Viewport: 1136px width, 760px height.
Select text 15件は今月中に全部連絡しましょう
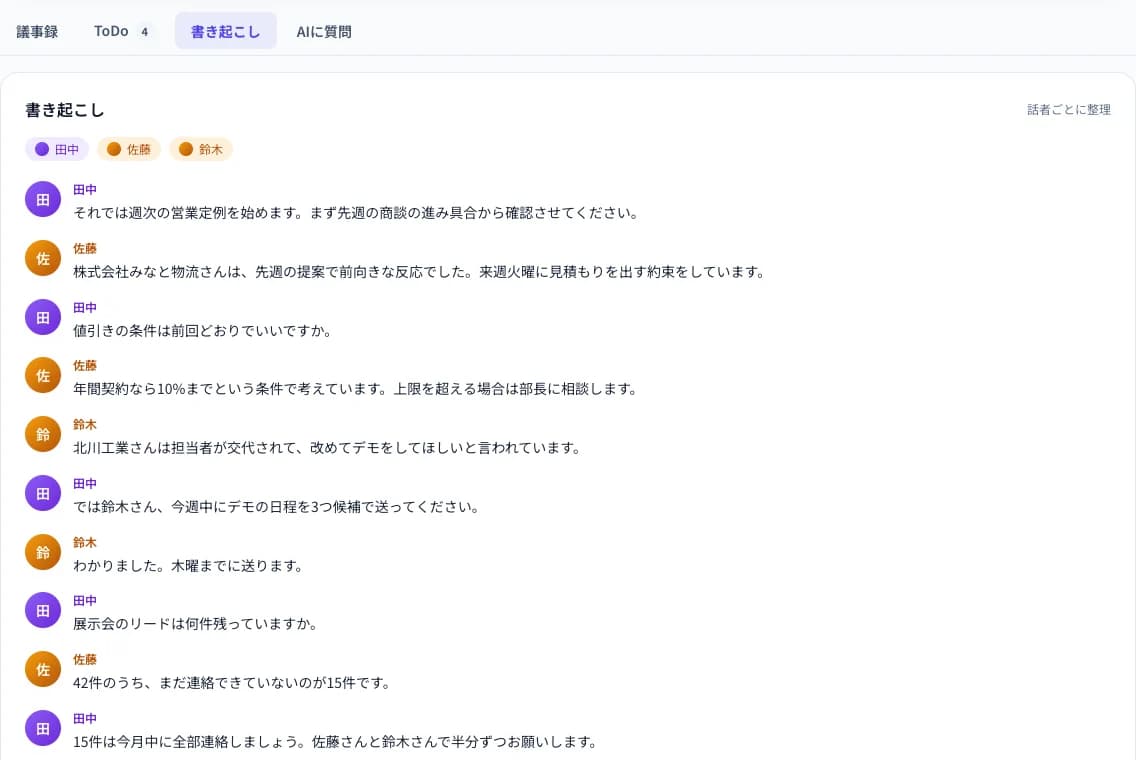(x=335, y=742)
